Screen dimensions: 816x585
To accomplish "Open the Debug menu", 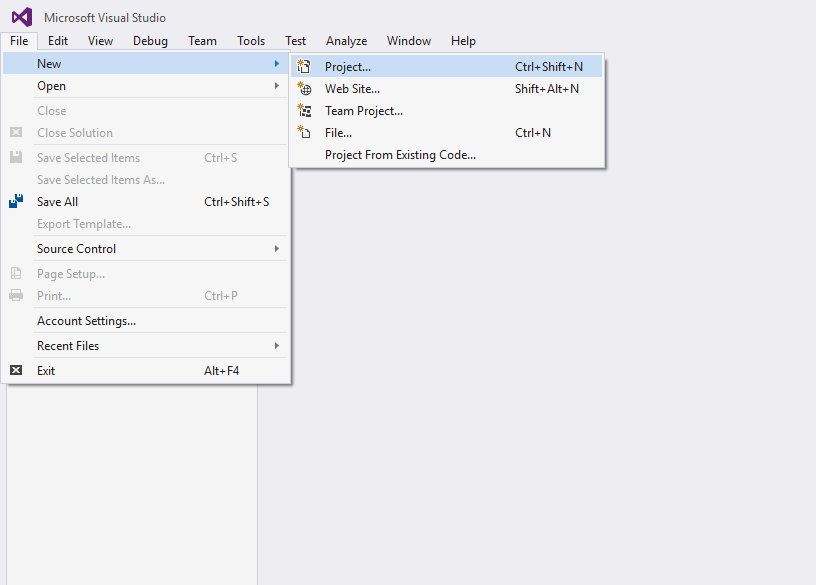I will click(x=150, y=41).
